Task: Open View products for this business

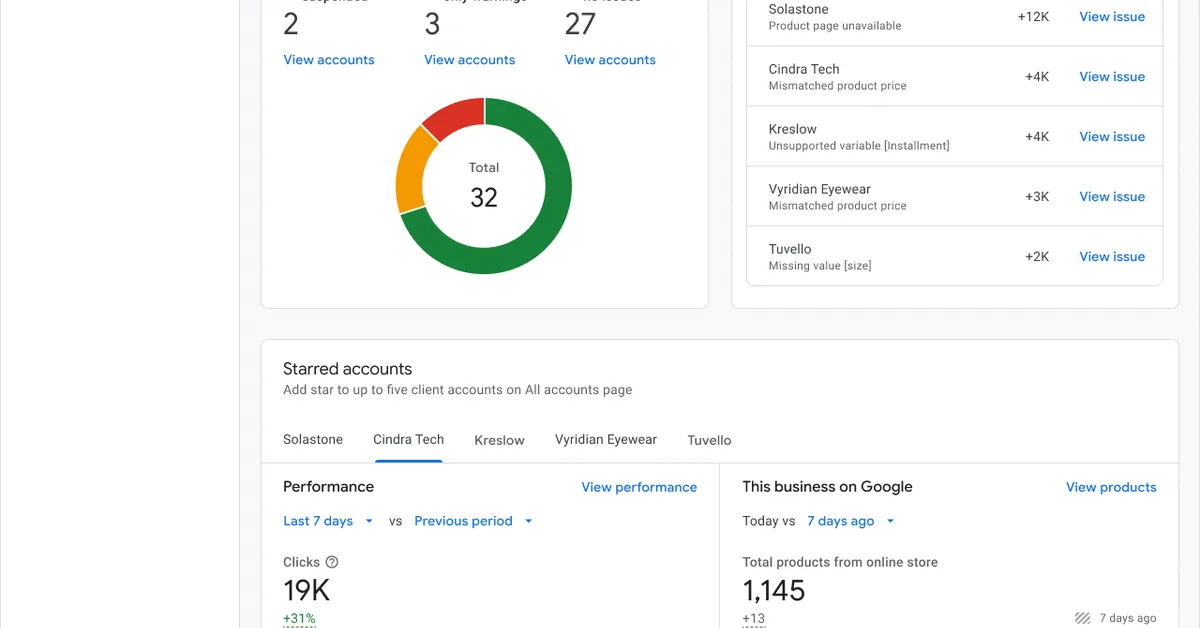Action: point(1111,487)
